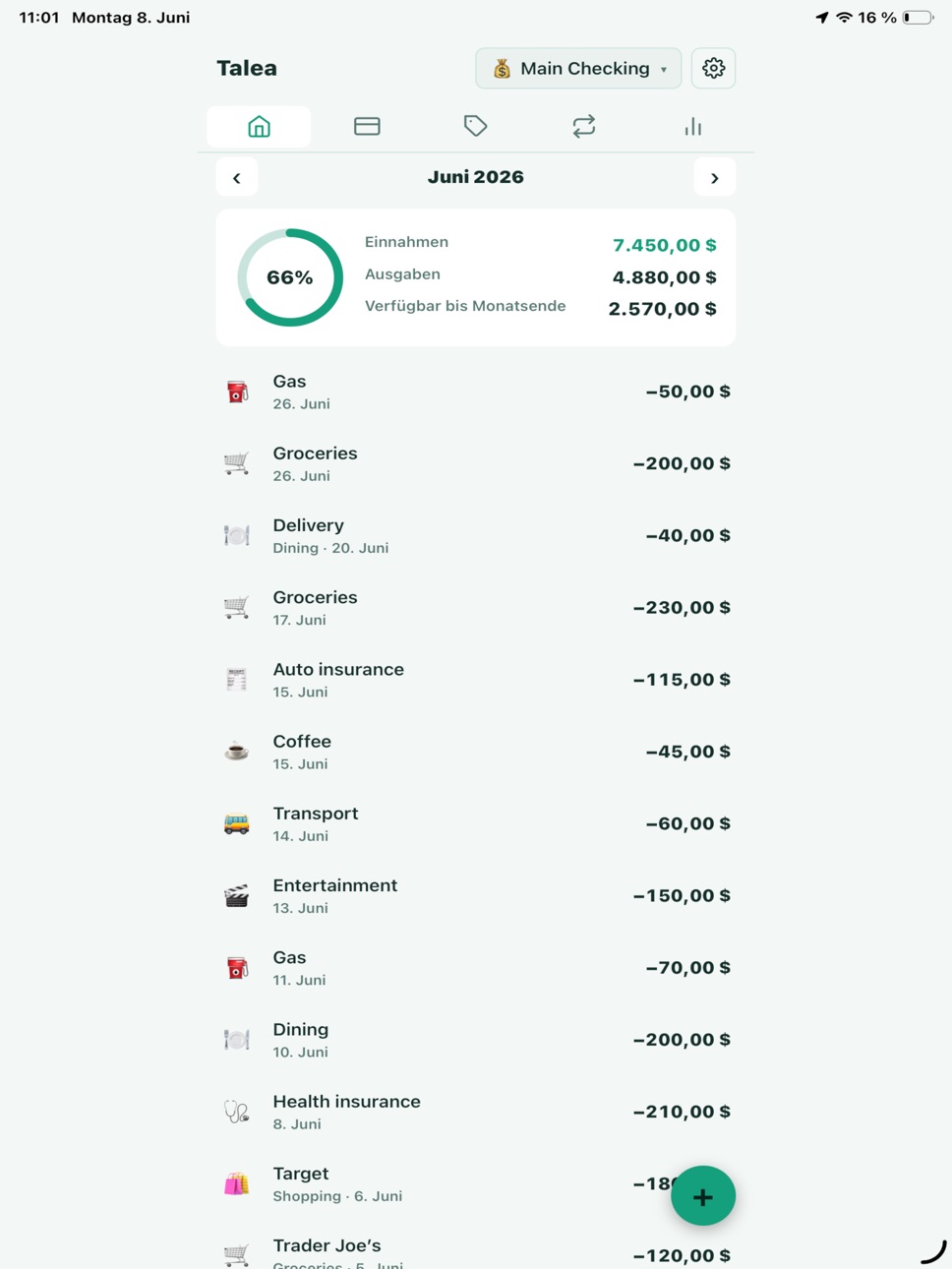Tap the green plus add transaction button
Screen dimensions: 952x1269
pos(703,1196)
